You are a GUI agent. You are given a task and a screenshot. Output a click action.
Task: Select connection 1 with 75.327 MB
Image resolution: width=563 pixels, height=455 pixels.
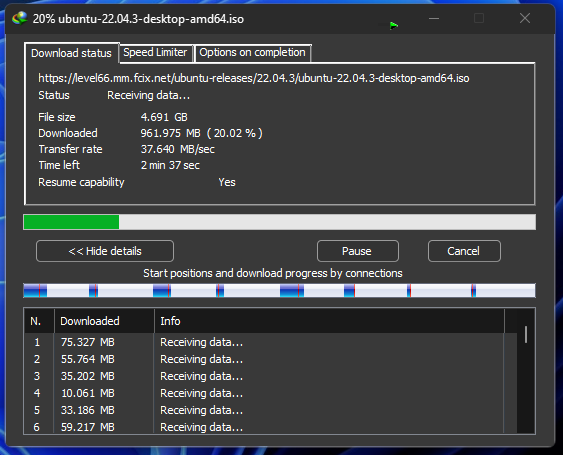coord(264,342)
